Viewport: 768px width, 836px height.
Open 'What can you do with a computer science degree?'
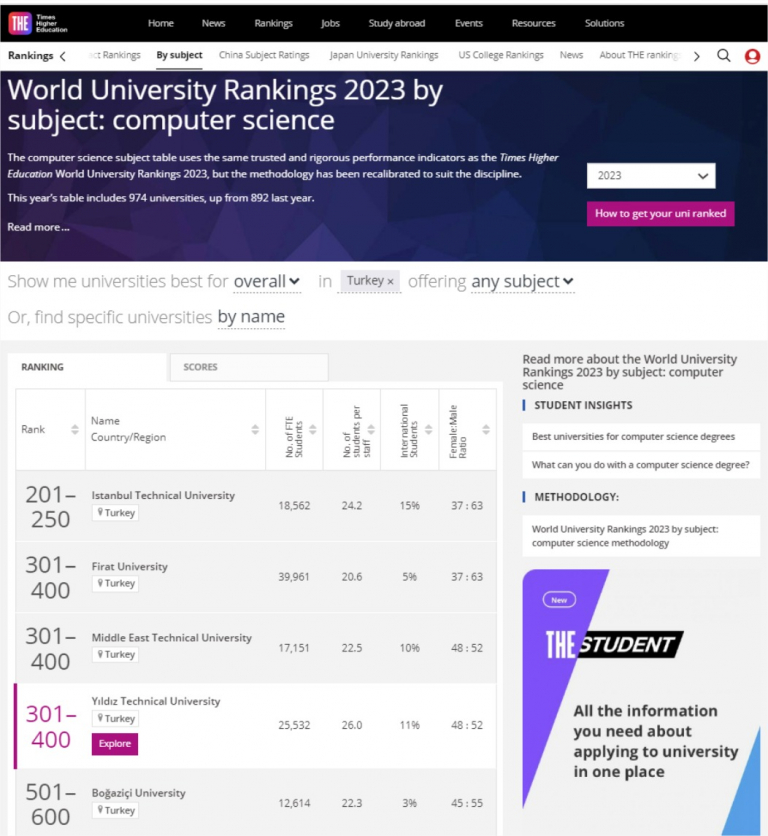pos(641,465)
